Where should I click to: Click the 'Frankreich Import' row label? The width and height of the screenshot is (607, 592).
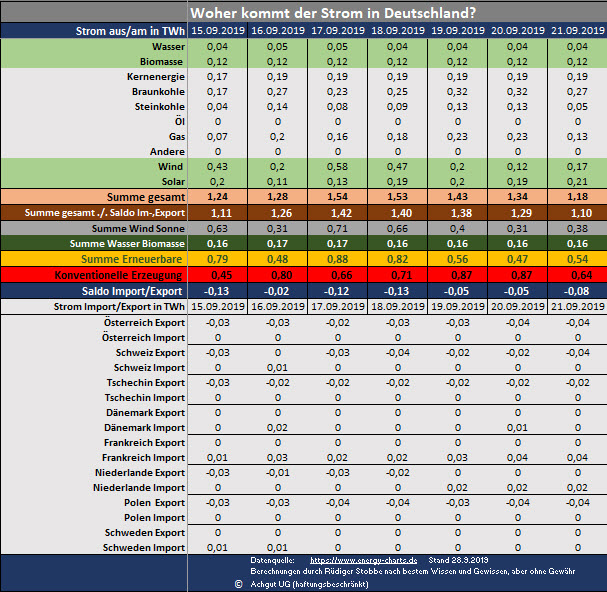(x=145, y=457)
